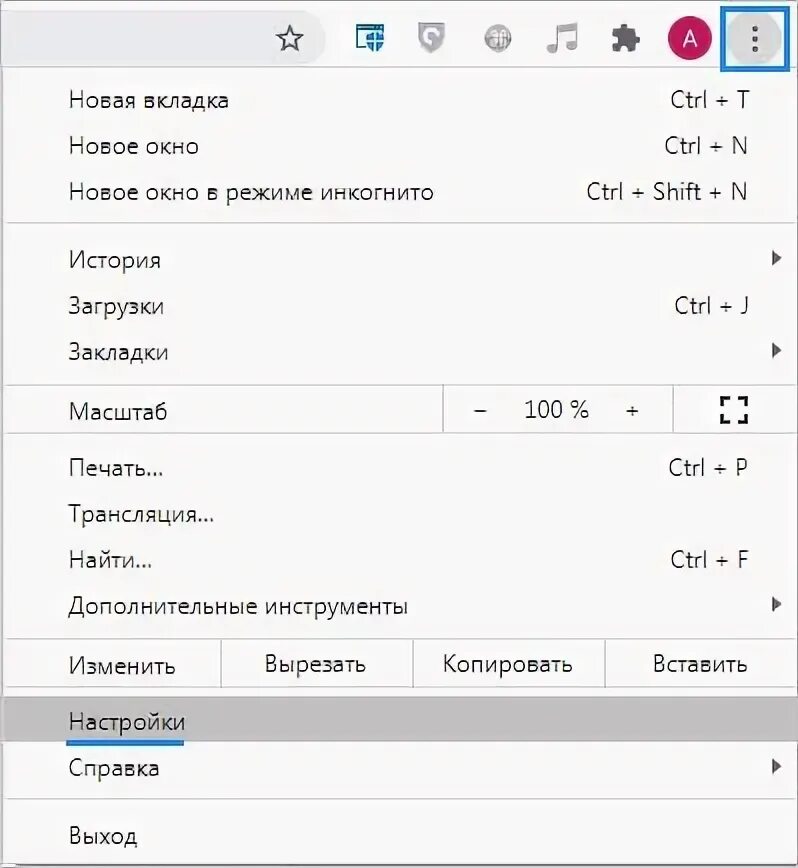Click the gray shield extension icon

[433, 39]
